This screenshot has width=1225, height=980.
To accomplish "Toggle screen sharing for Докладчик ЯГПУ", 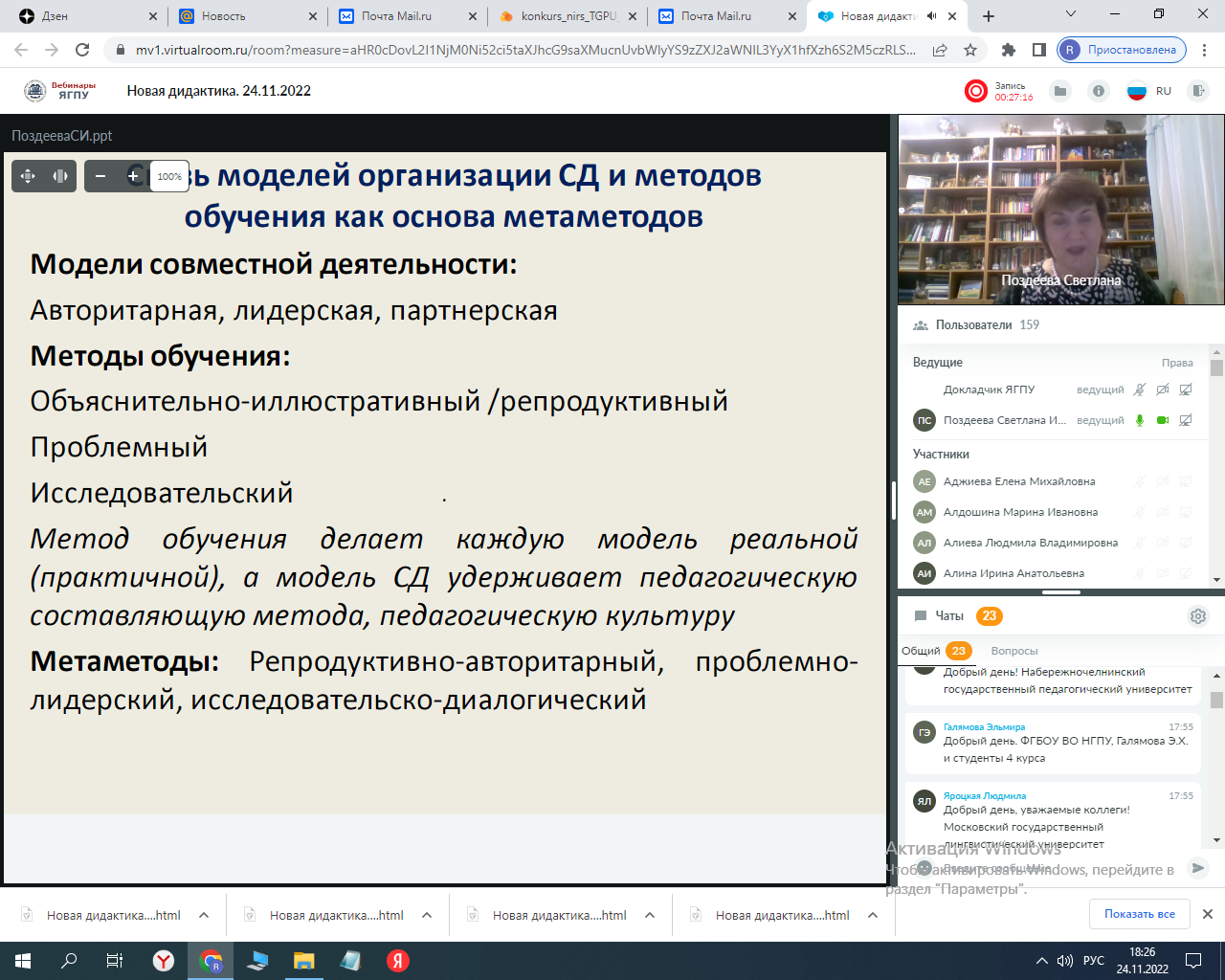I will point(1186,390).
